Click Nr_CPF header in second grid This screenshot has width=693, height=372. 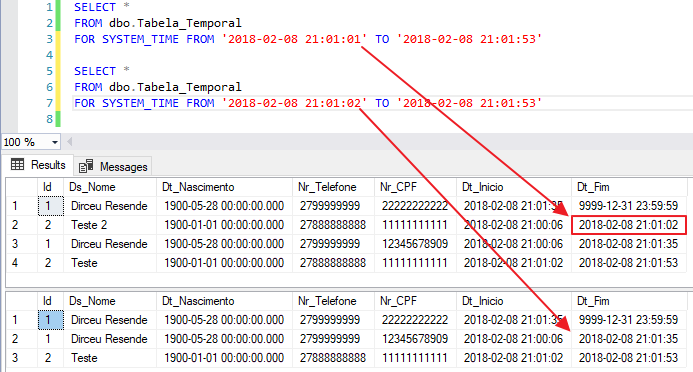tap(415, 301)
